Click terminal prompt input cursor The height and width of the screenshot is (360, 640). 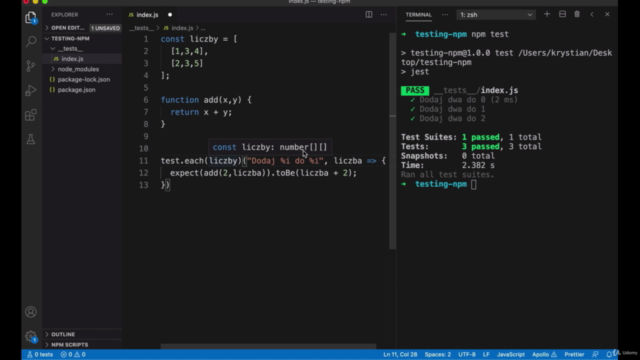tap(473, 184)
